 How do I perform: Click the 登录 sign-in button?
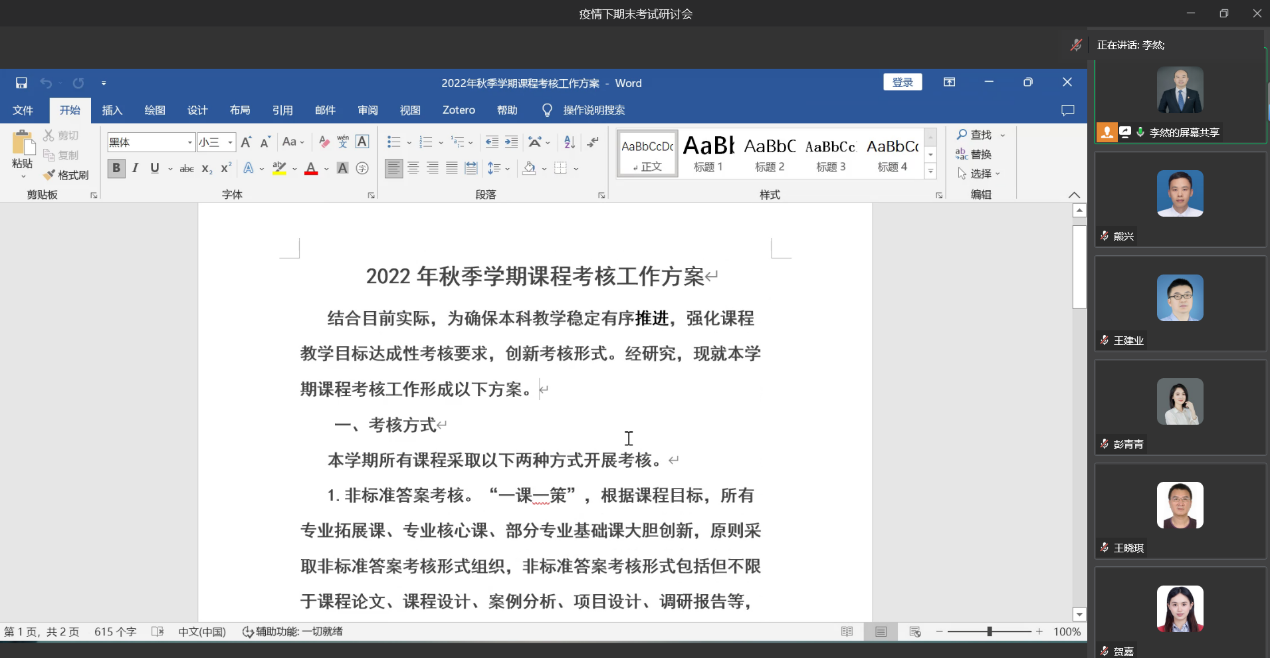[x=902, y=83]
